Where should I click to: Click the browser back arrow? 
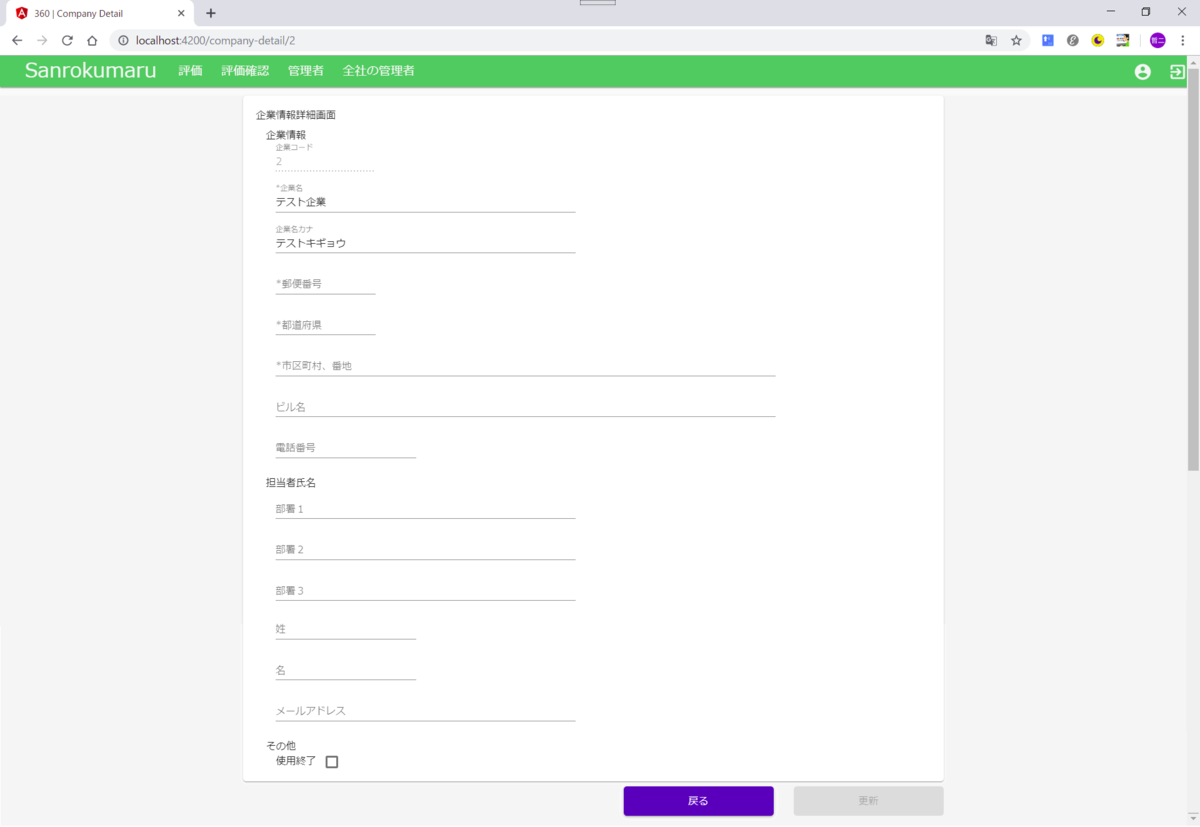[17, 41]
